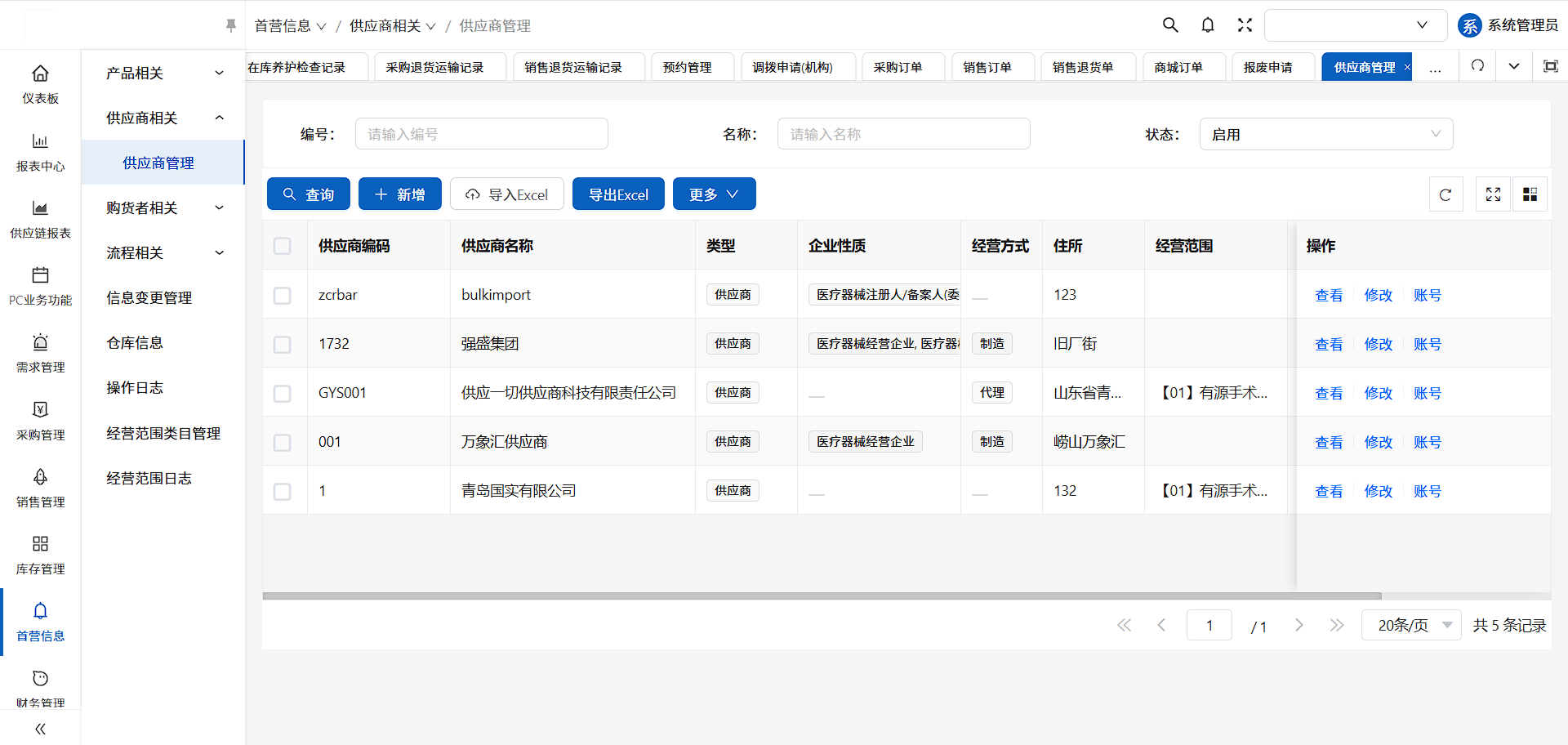Click the 导出Excel button

[x=618, y=194]
